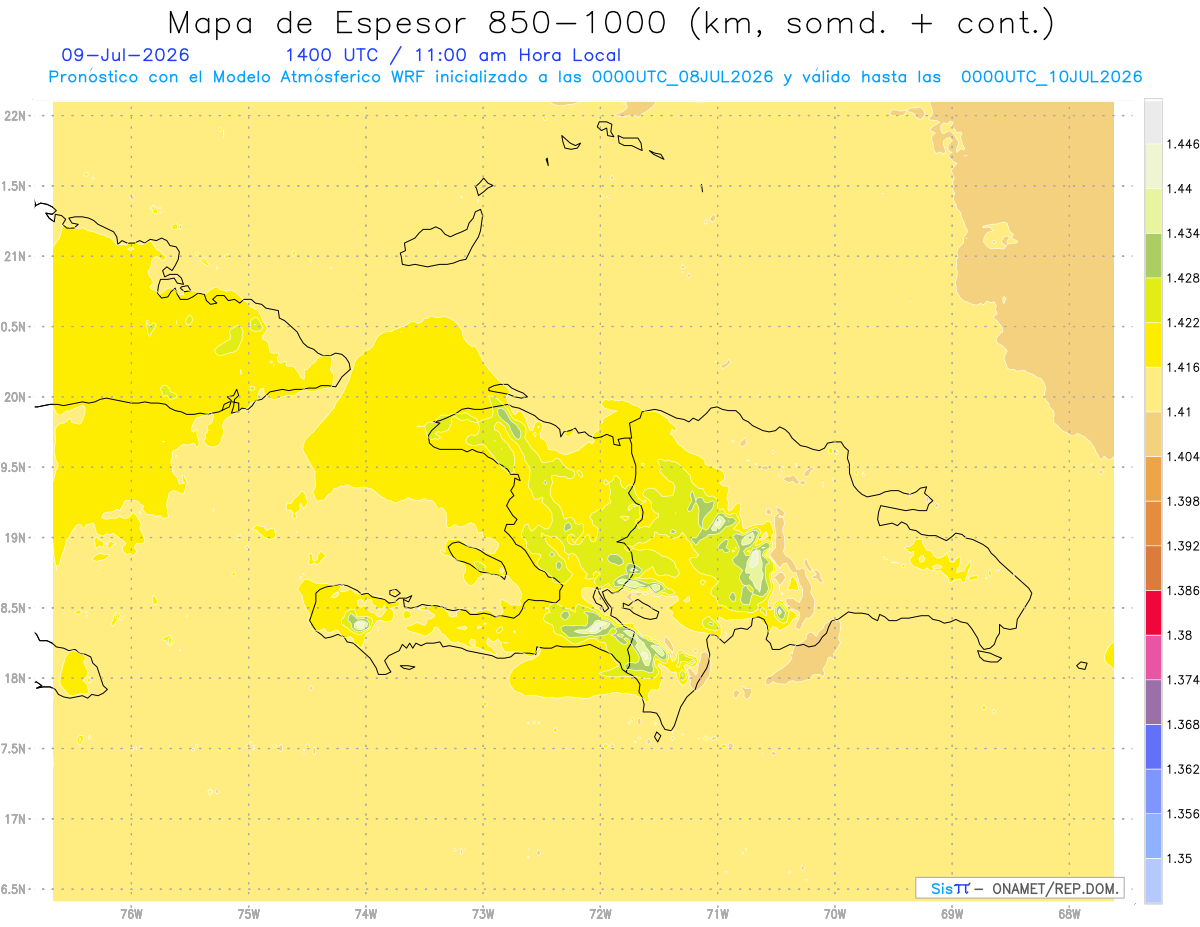The image size is (1200, 927).
Task: Click the colorbar value '1.356'
Action: click(x=1184, y=813)
